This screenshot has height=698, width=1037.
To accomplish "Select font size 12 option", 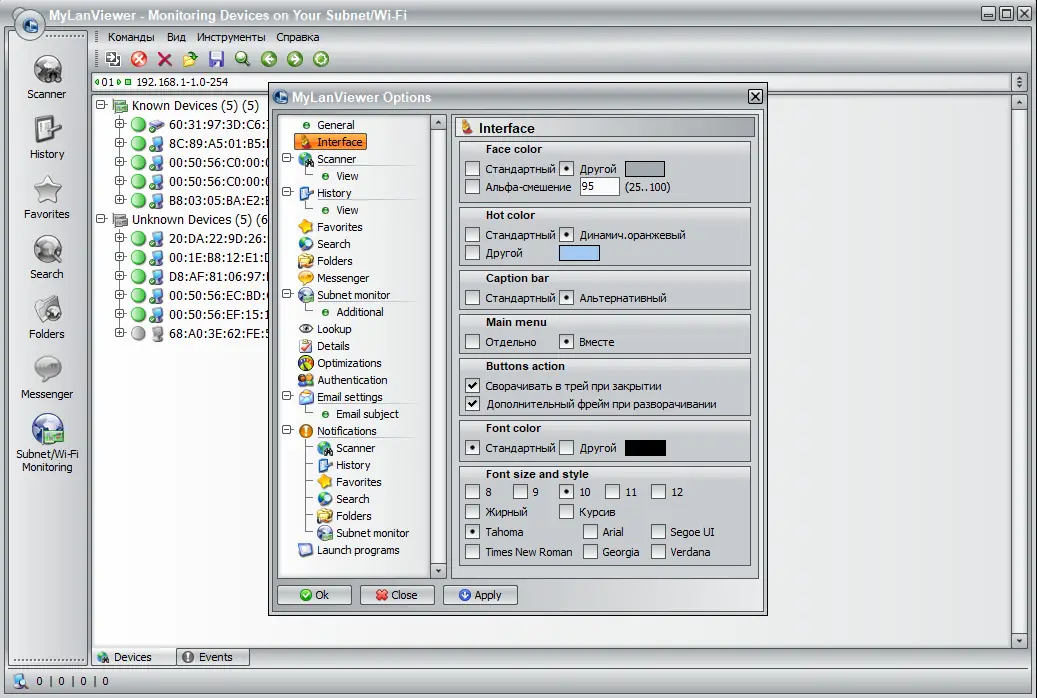I will click(x=658, y=492).
